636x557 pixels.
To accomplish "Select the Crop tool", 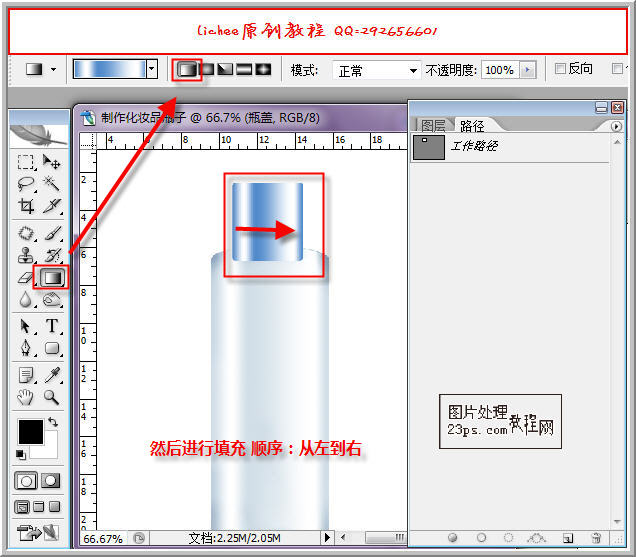I will click(27, 207).
